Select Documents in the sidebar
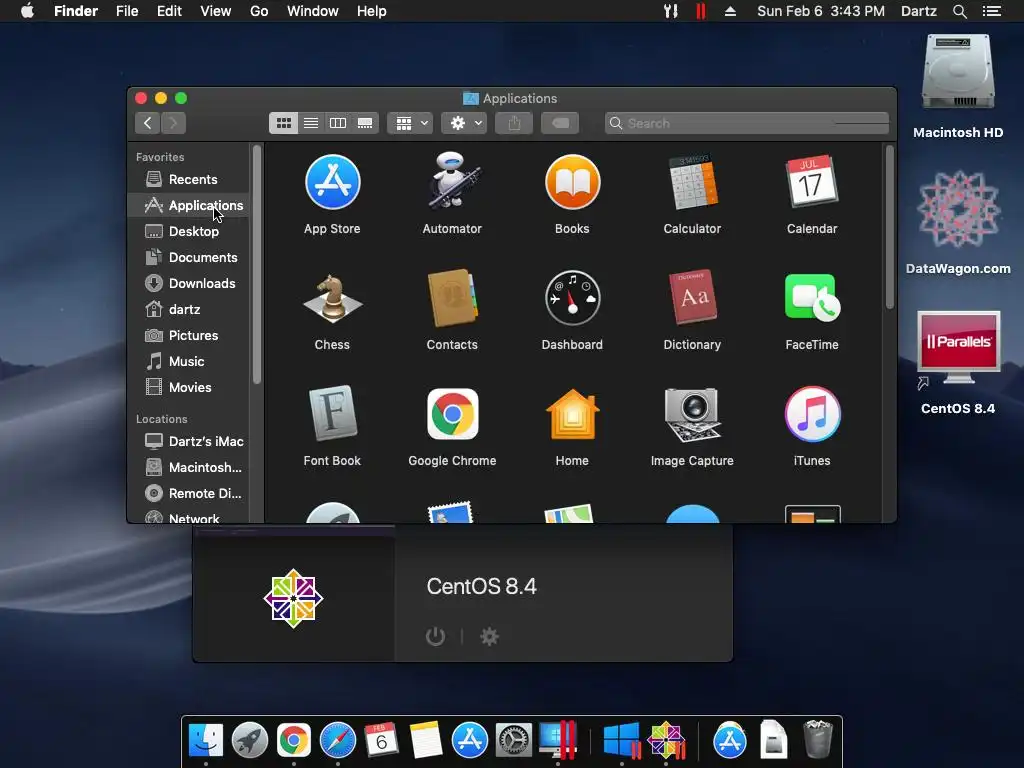1024x768 pixels. pos(188,257)
